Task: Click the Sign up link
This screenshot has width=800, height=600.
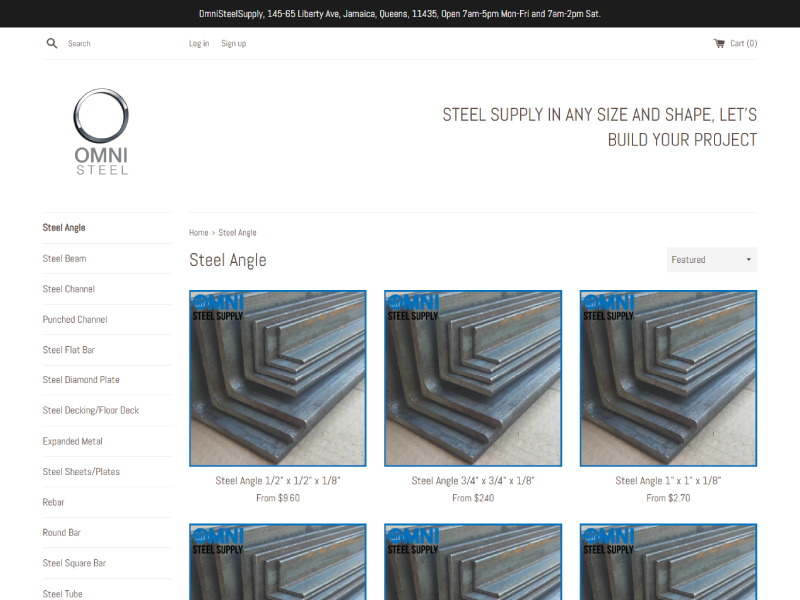Action: click(x=233, y=43)
